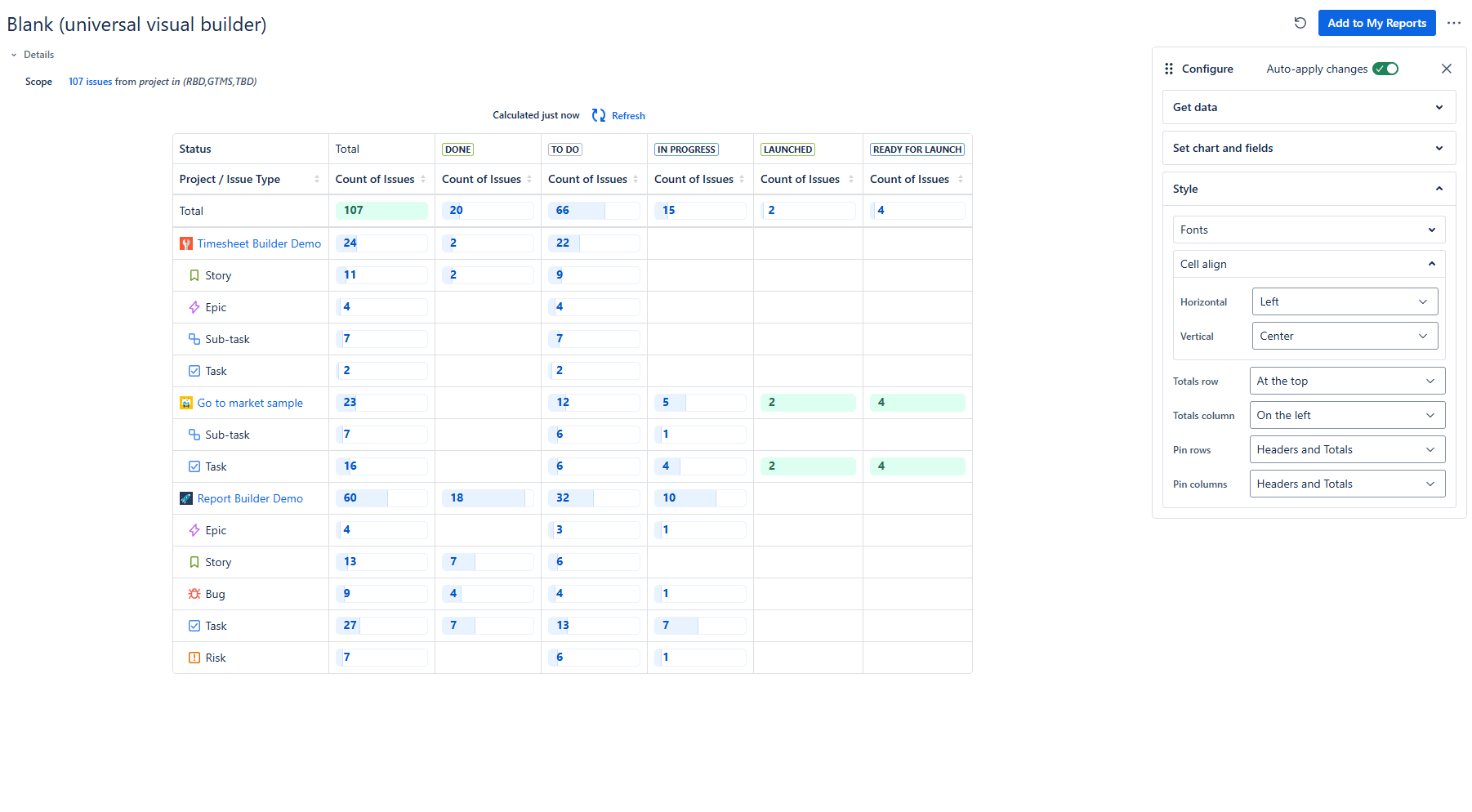1472x812 pixels.
Task: Click the Story icon under Report Builder Demo
Action: coord(194,562)
